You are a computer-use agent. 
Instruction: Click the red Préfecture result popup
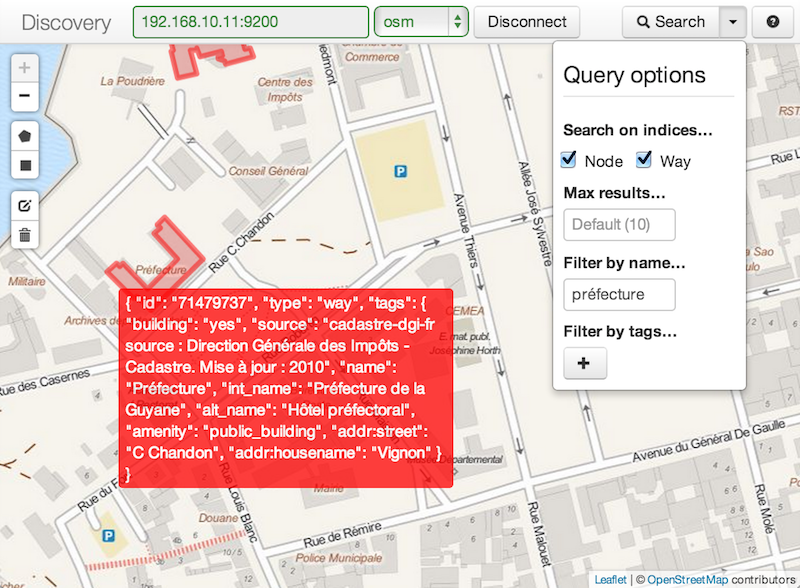click(x=286, y=388)
